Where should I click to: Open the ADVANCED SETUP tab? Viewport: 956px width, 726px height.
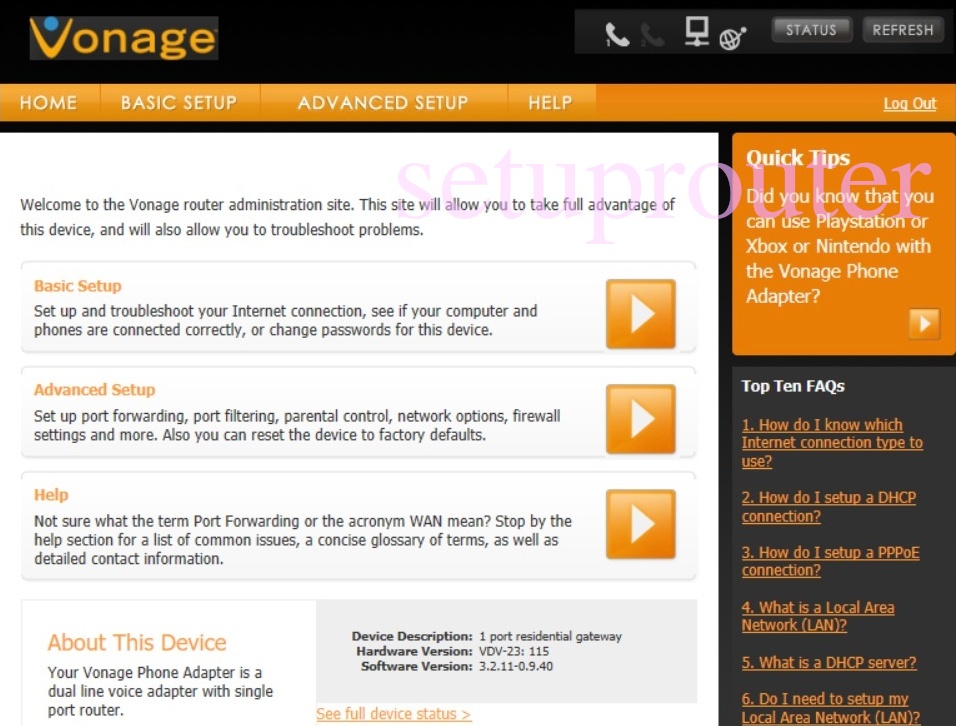[x=382, y=101]
